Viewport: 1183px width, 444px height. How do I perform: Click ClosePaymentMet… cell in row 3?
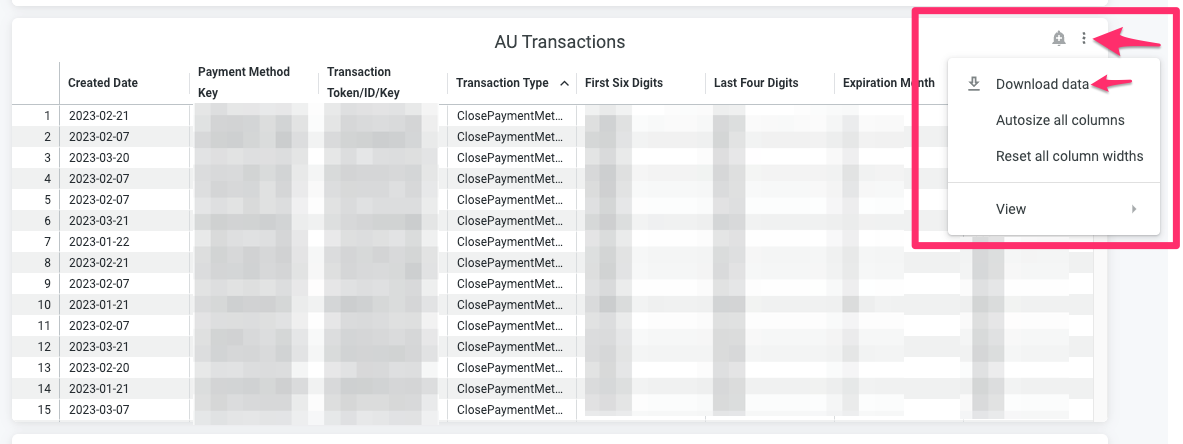511,158
